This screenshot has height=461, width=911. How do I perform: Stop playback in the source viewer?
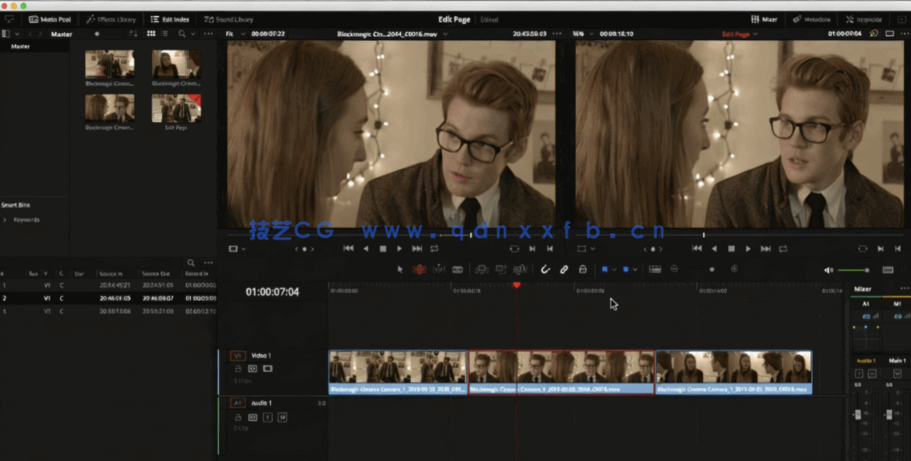click(383, 249)
